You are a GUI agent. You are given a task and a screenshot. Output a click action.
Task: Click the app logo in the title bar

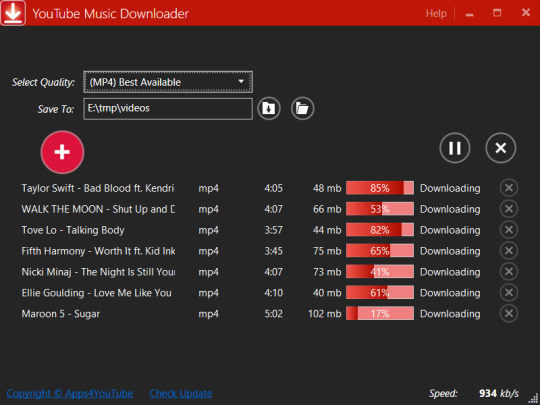[x=13, y=13]
